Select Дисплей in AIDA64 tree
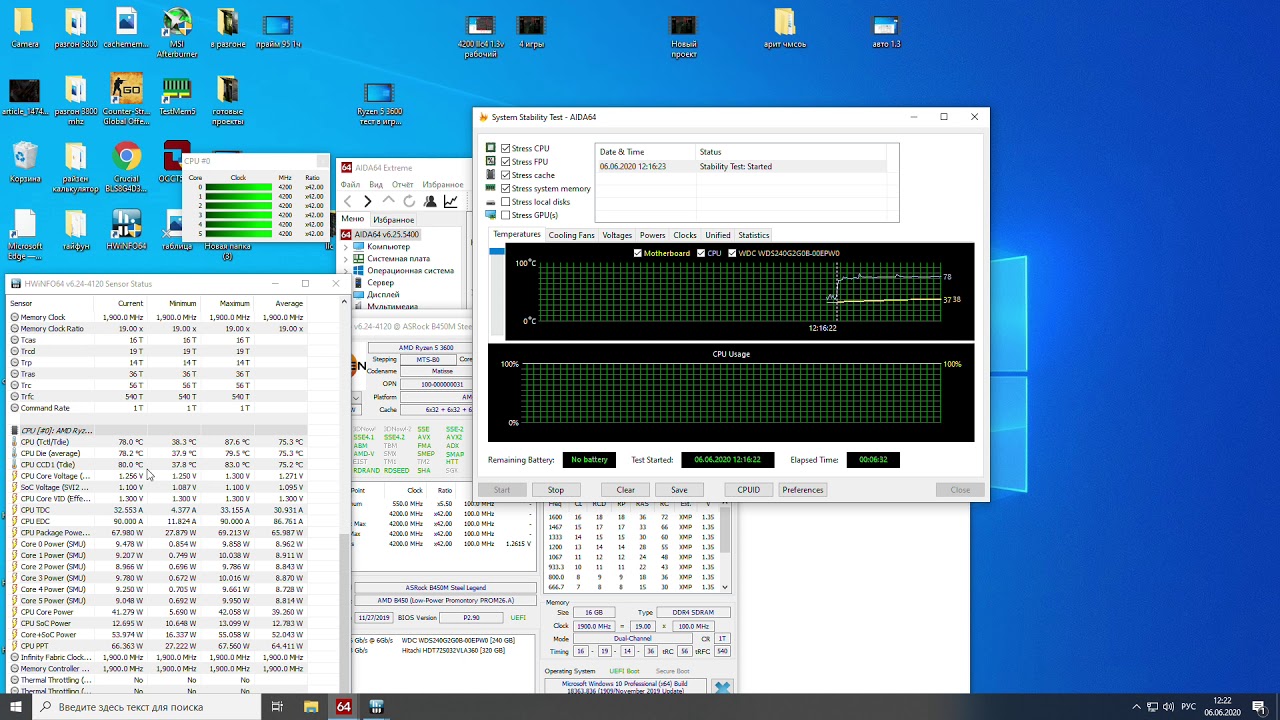This screenshot has height=720, width=1280. click(383, 294)
